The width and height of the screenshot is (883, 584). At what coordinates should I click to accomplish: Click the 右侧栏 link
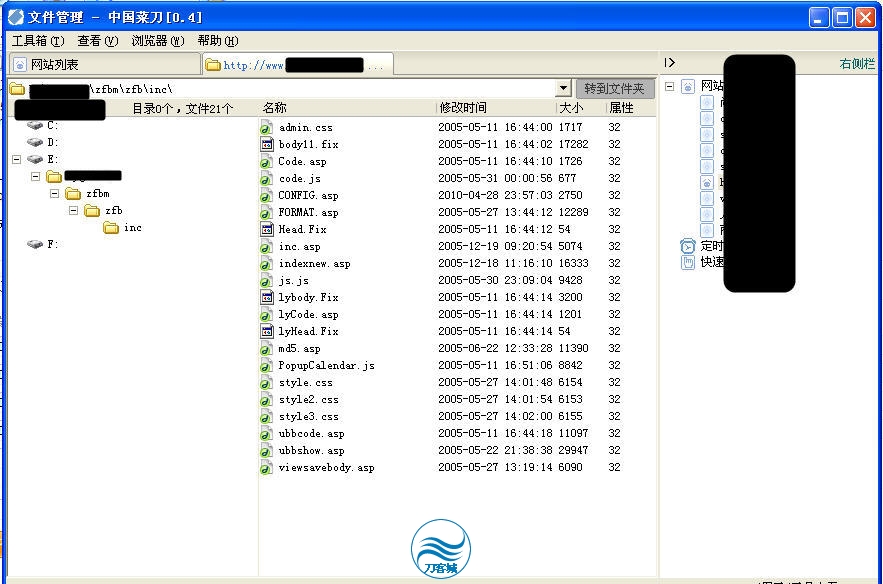857,64
